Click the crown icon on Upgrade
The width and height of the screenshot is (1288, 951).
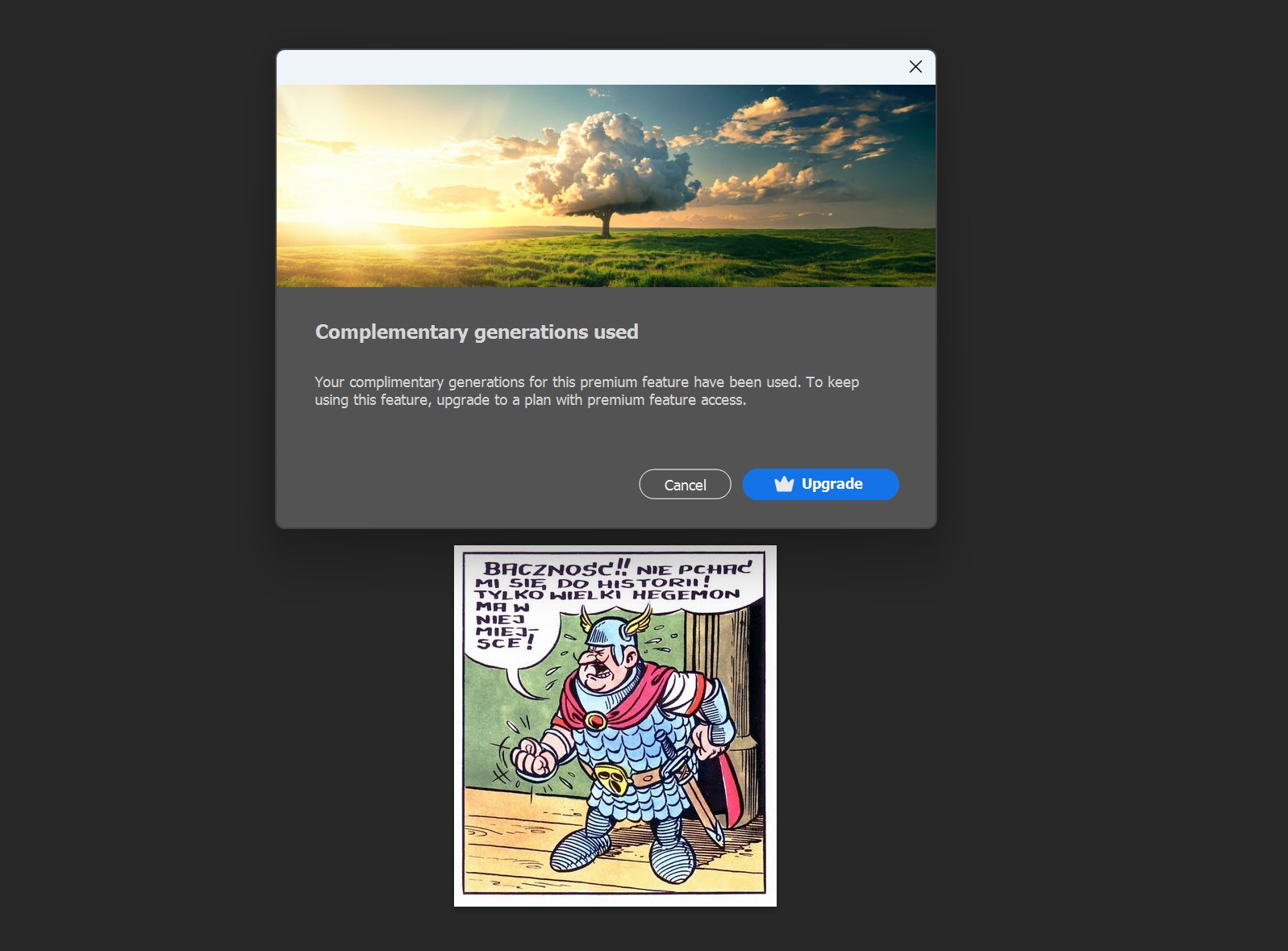pyautogui.click(x=784, y=484)
